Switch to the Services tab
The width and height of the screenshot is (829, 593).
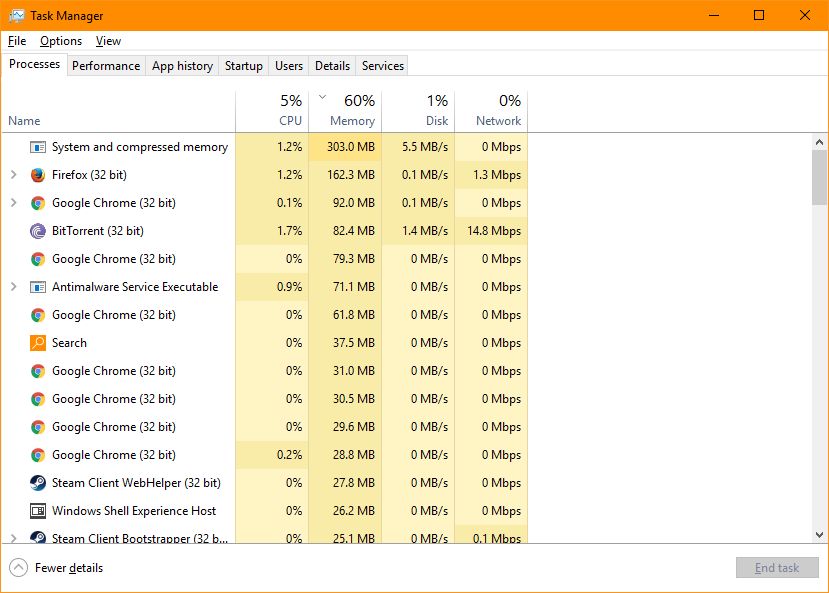383,66
